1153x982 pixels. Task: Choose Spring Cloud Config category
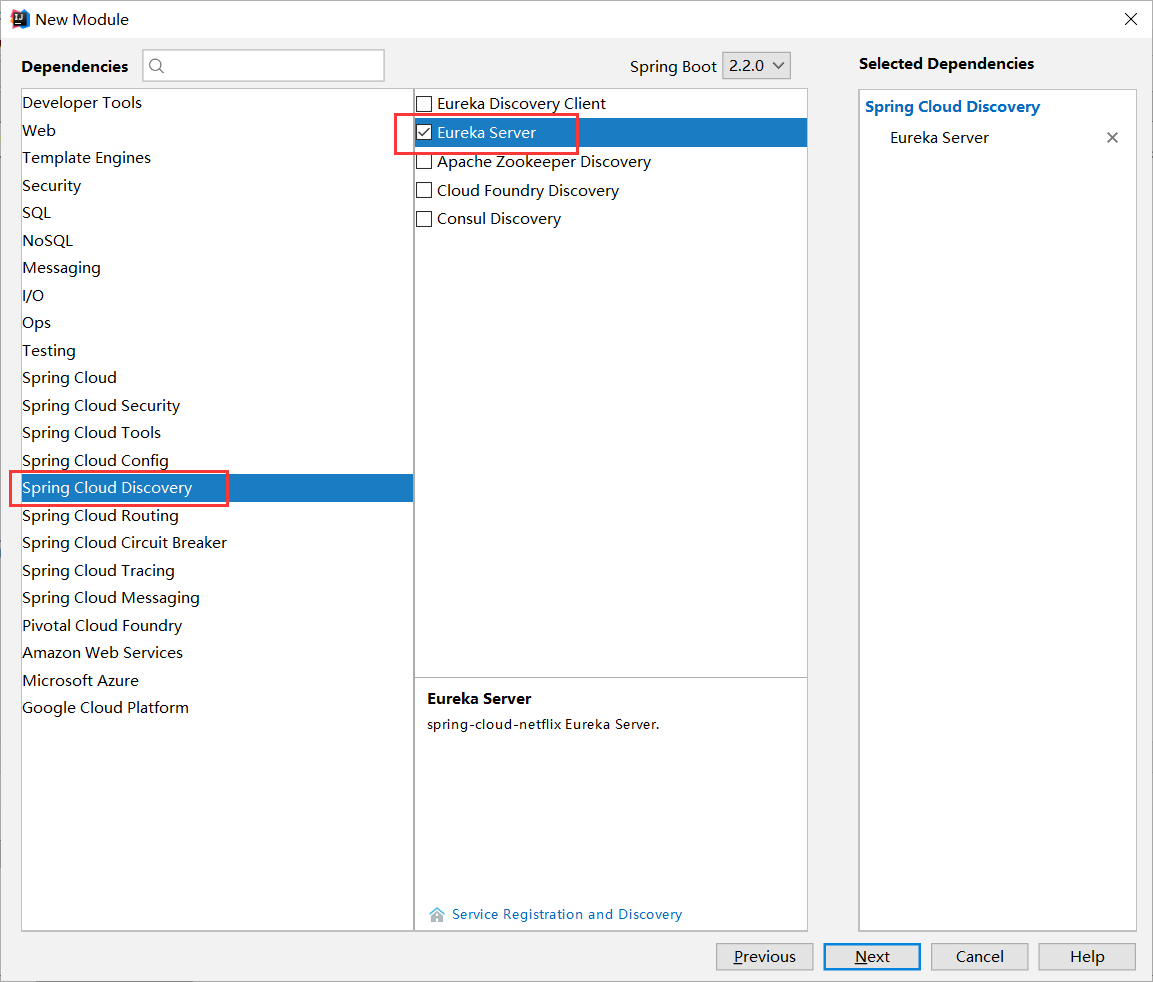point(217,460)
